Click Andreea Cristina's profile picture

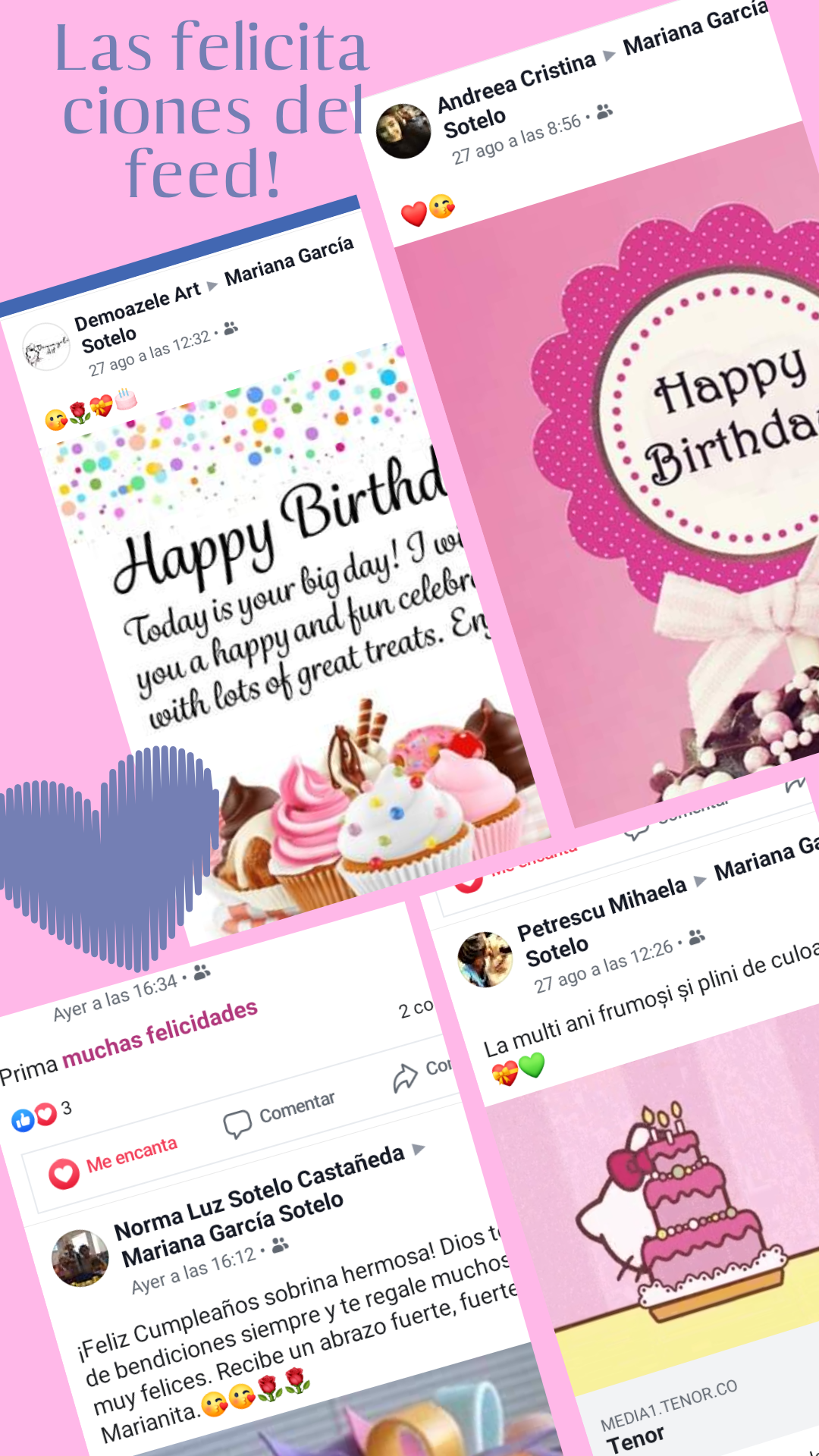[403, 130]
